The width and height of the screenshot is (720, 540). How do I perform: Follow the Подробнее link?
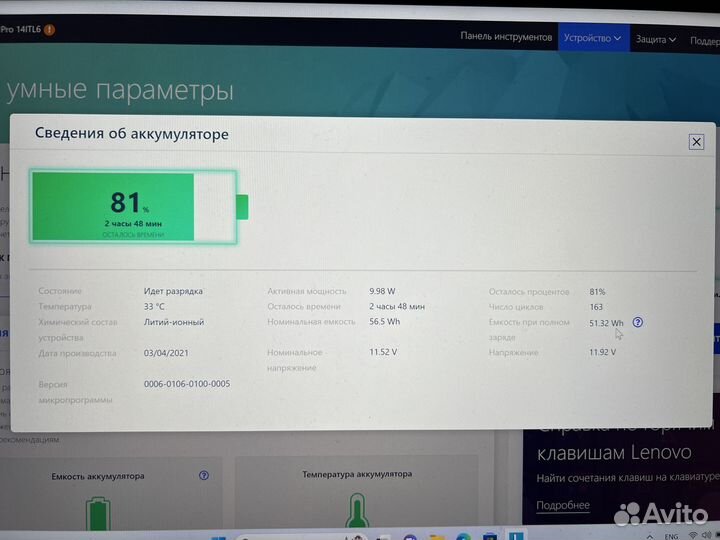pyautogui.click(x=563, y=505)
